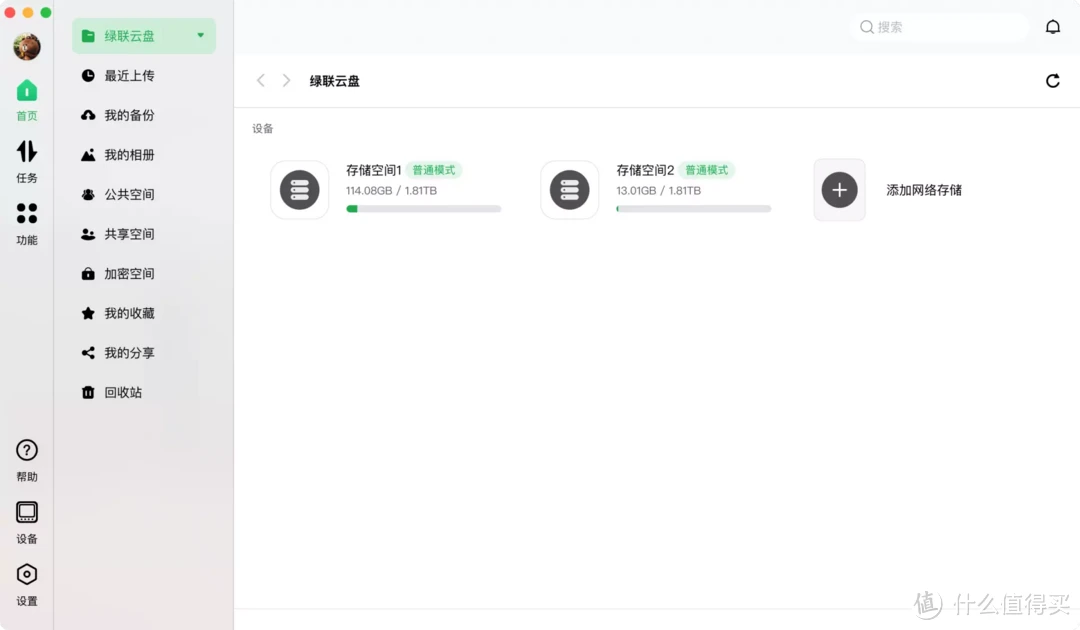Select 最近上传 in sidebar
The height and width of the screenshot is (630, 1080).
(x=144, y=76)
